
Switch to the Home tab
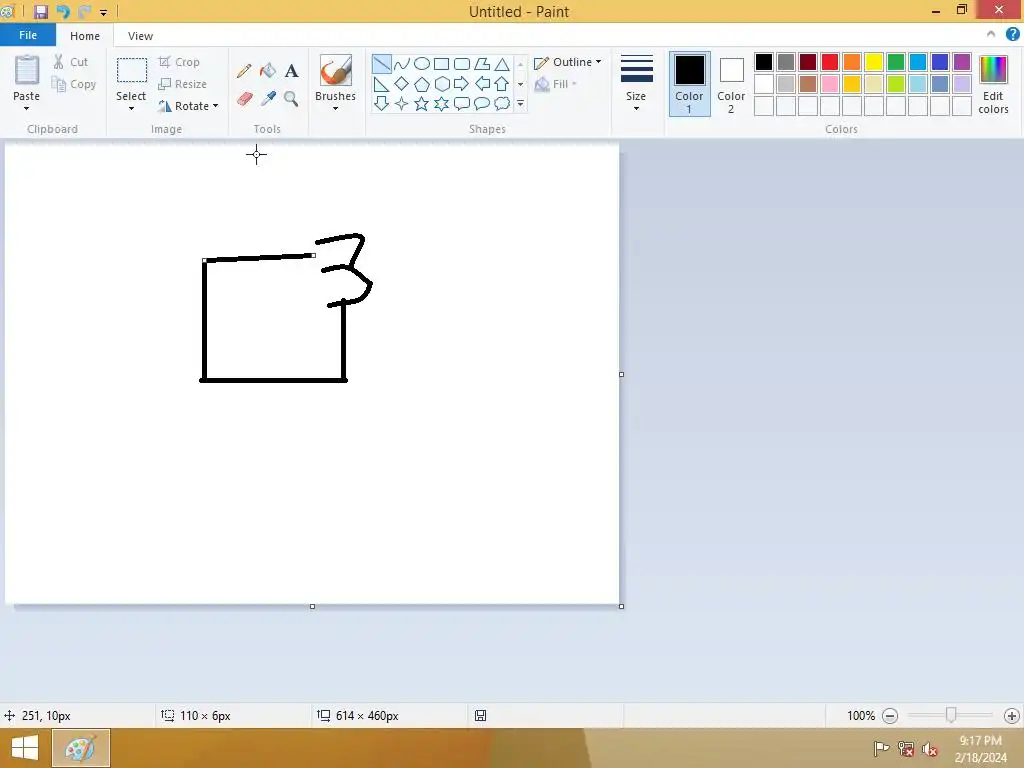coord(85,36)
